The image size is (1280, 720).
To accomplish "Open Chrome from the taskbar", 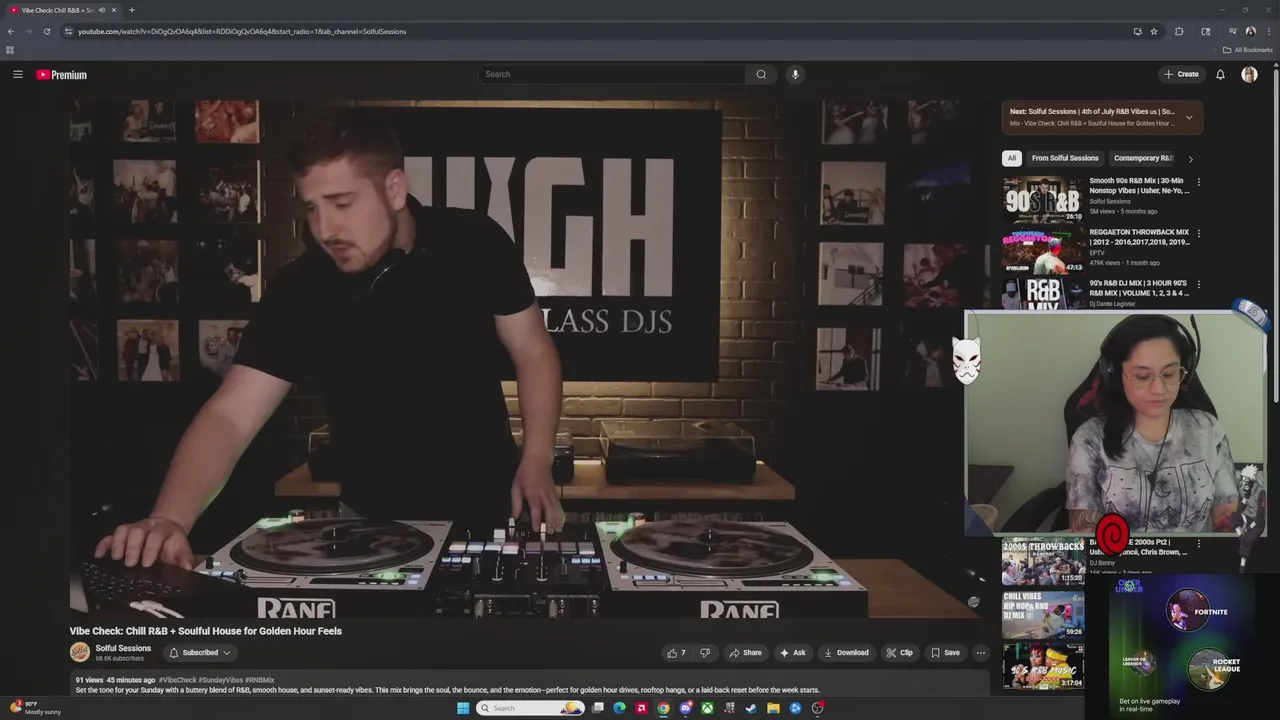I will tap(663, 708).
